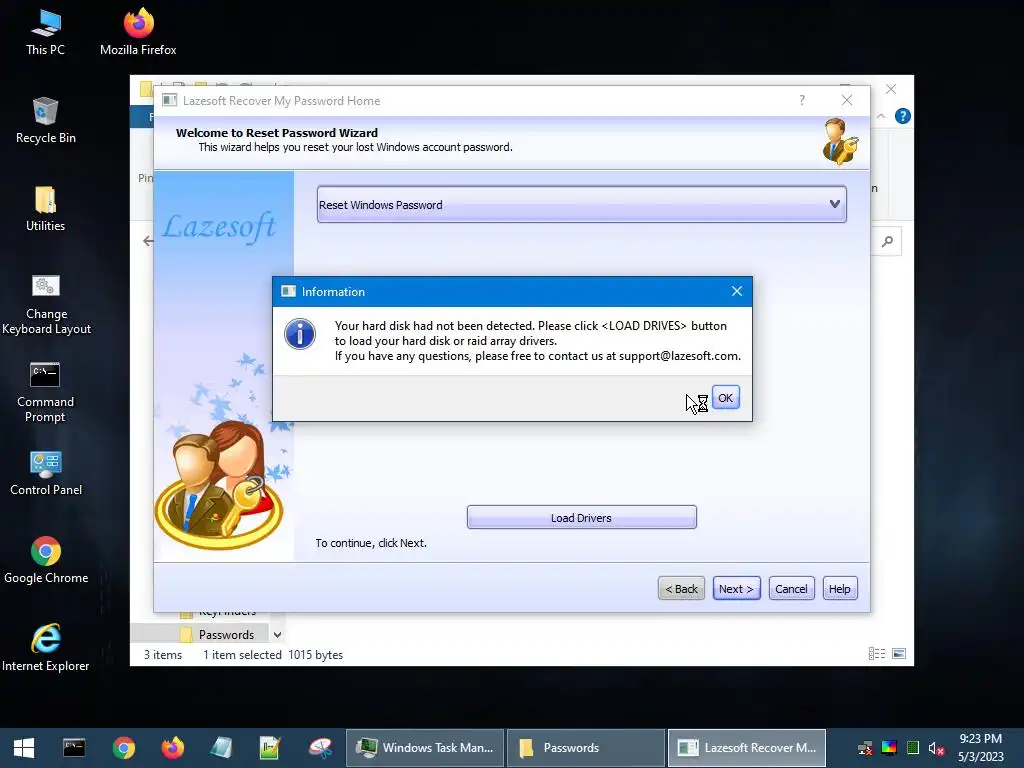1024x768 pixels.
Task: Launch Command Prompt from taskbar
Action: [74, 748]
